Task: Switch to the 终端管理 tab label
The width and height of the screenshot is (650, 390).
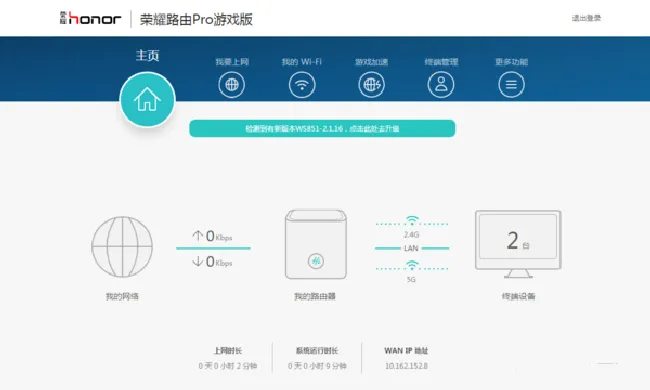Action: click(441, 62)
